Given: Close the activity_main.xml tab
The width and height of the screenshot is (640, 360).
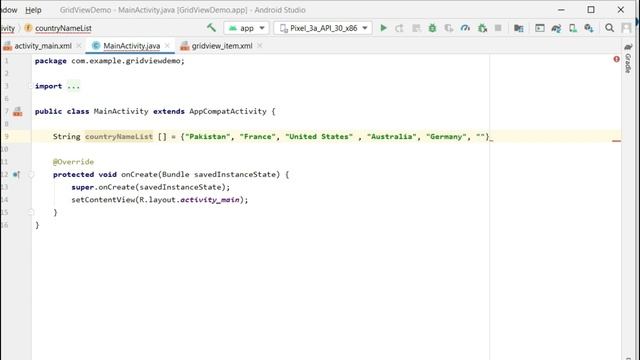Looking at the screenshot, I should pyautogui.click(x=79, y=46).
